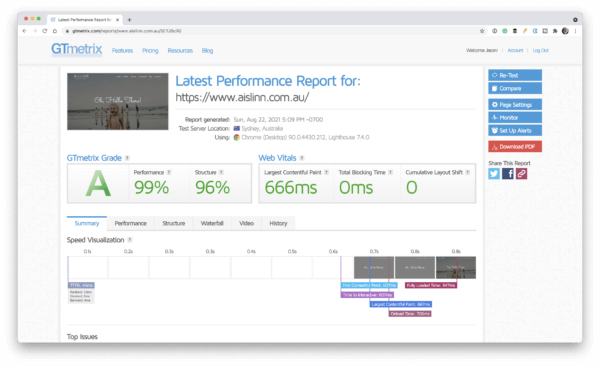Click the last filmstrip frame thumbnail
This screenshot has width=600, height=366.
click(x=456, y=268)
